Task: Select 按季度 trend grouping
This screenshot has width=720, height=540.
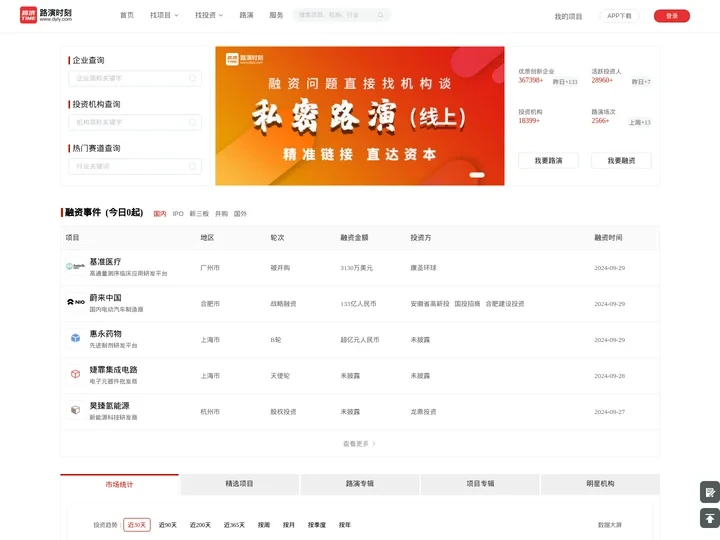Action: click(x=317, y=525)
